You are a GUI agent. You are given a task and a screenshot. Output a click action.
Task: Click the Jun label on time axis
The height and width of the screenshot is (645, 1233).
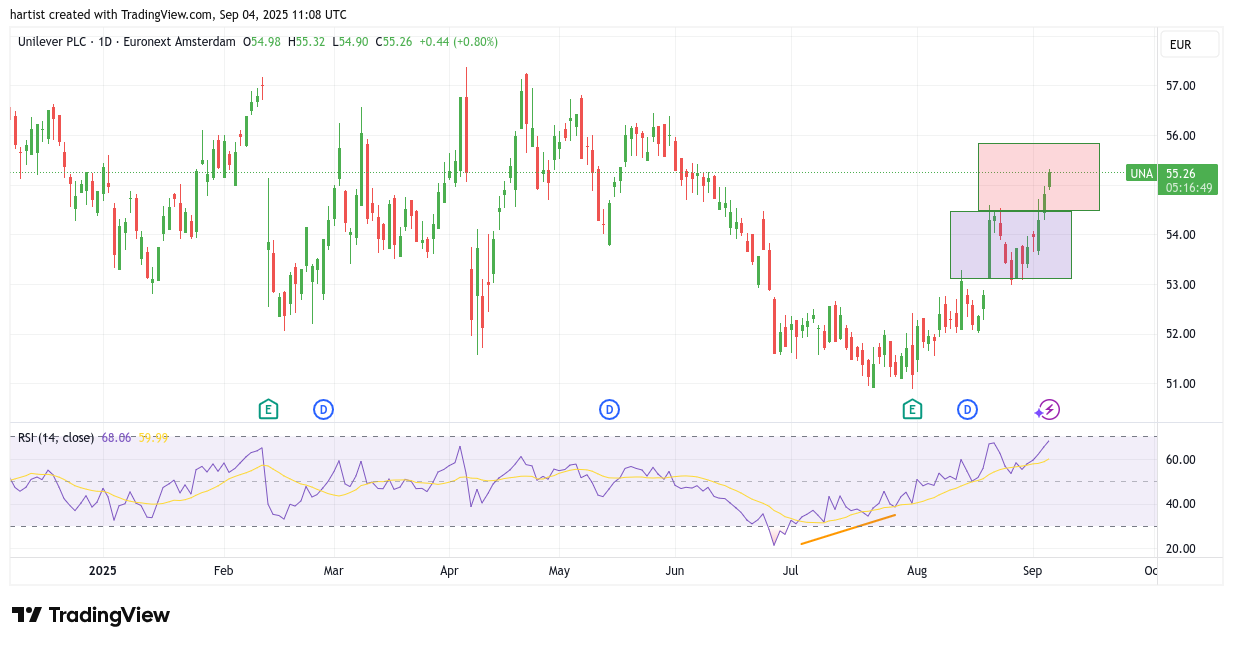[x=674, y=571]
